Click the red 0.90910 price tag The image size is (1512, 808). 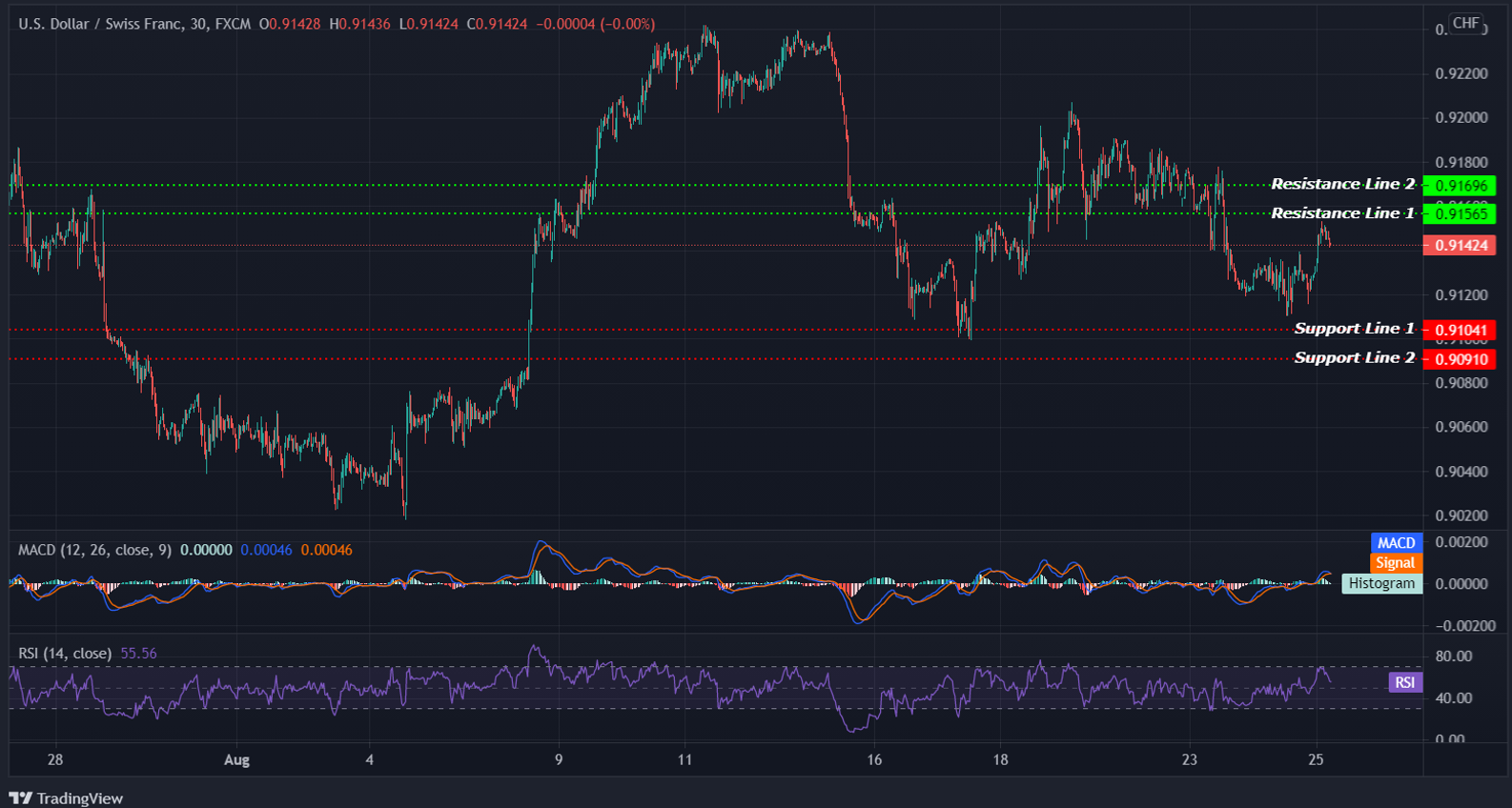point(1460,359)
